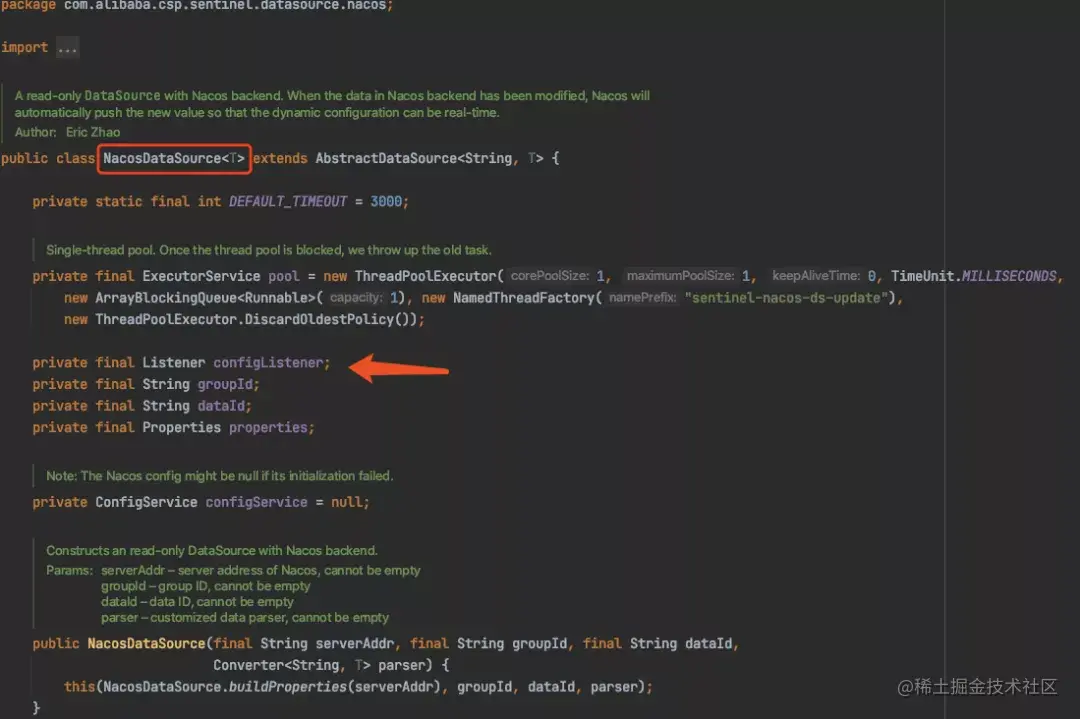This screenshot has height=719, width=1080.
Task: Click 'groupId – group ID, cannot be empty' doc line
Action: (205, 586)
